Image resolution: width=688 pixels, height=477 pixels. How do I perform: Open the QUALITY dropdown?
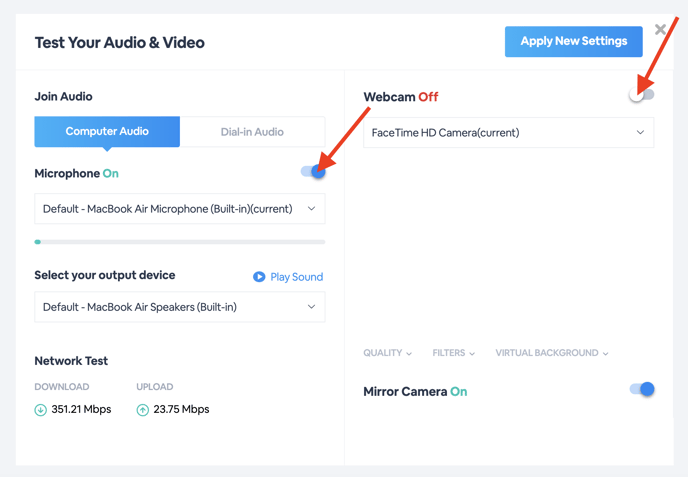click(387, 353)
